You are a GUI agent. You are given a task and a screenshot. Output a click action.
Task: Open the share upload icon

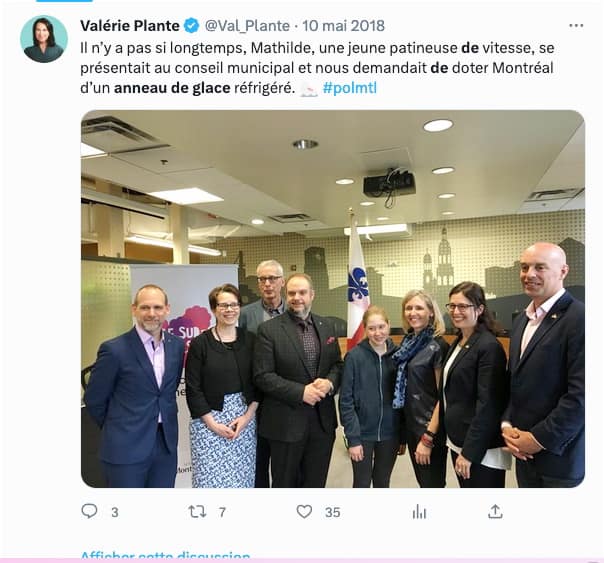(495, 511)
